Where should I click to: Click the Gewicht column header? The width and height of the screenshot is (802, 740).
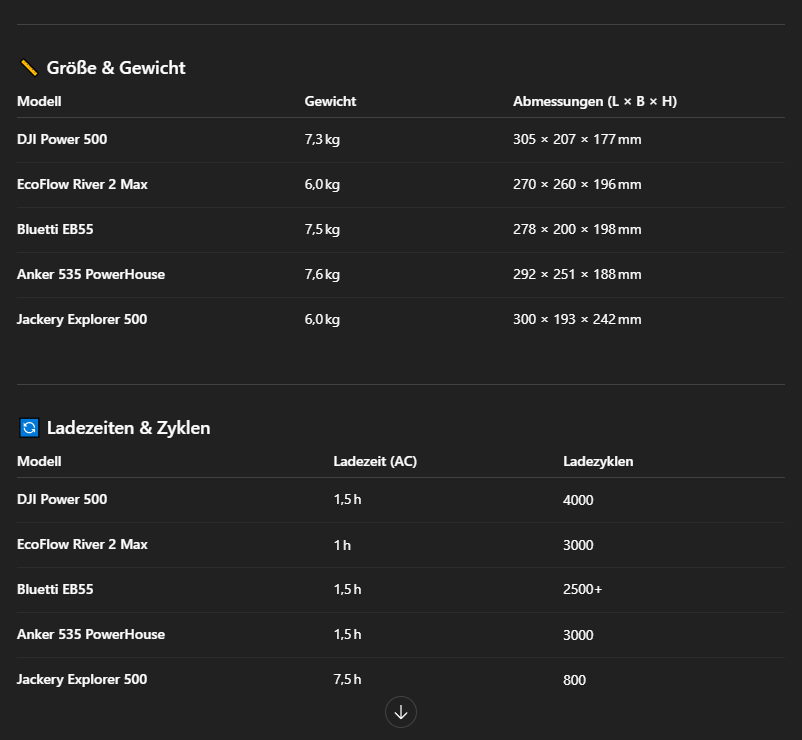[x=330, y=101]
